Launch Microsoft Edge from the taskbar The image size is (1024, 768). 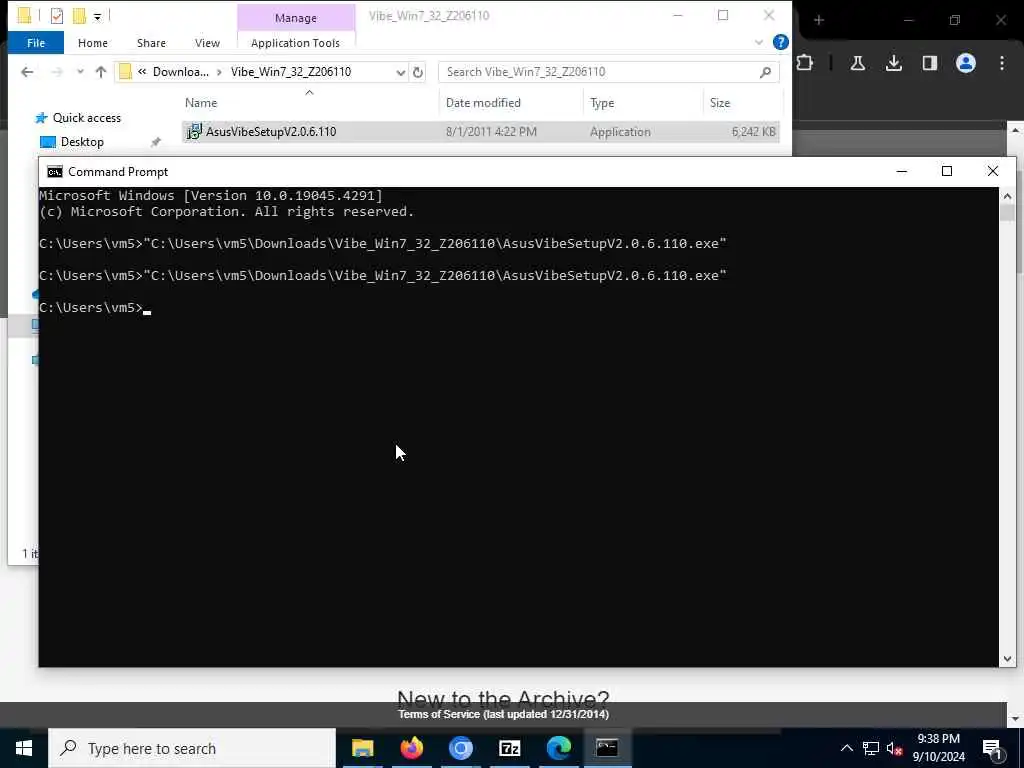click(558, 748)
